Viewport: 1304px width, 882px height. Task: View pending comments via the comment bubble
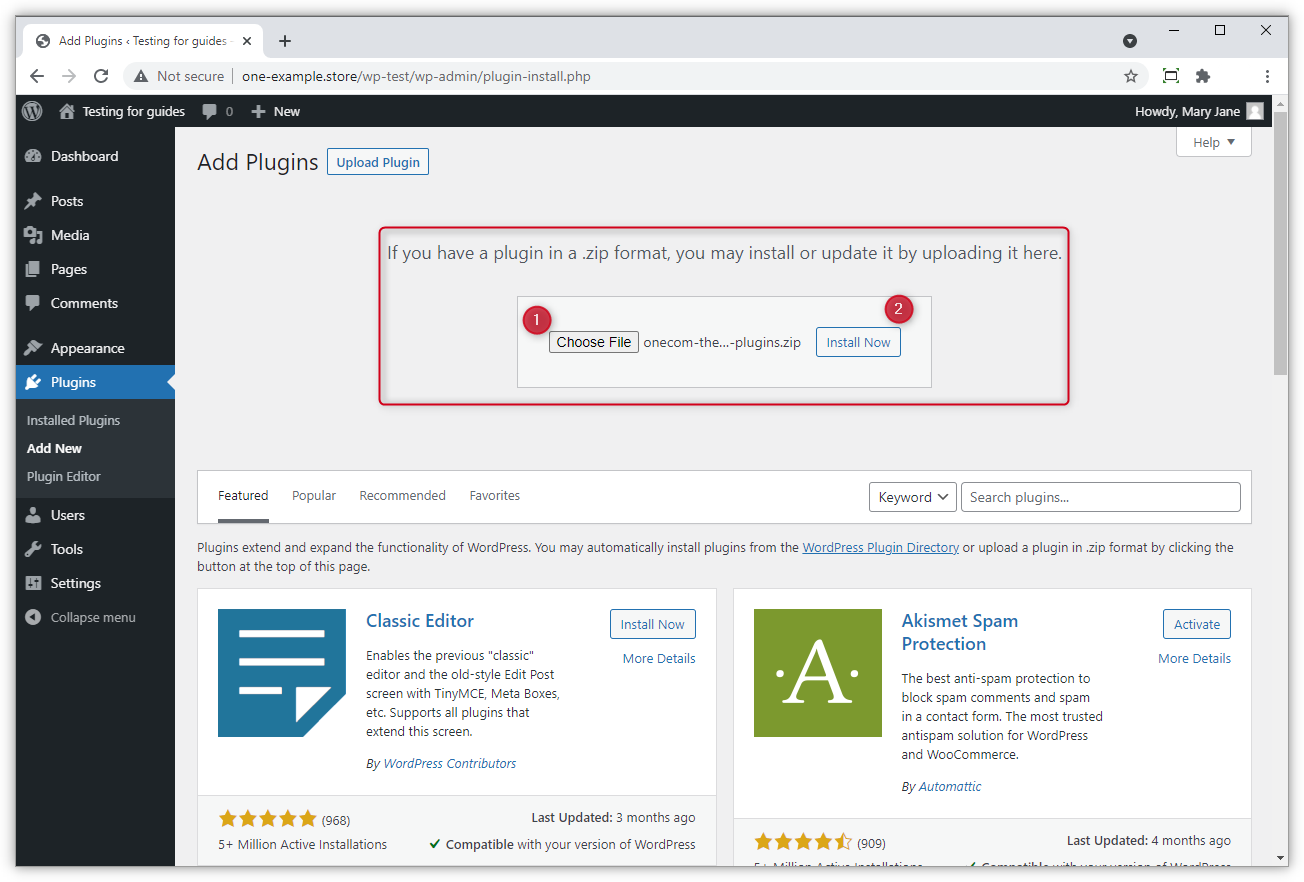coord(211,111)
